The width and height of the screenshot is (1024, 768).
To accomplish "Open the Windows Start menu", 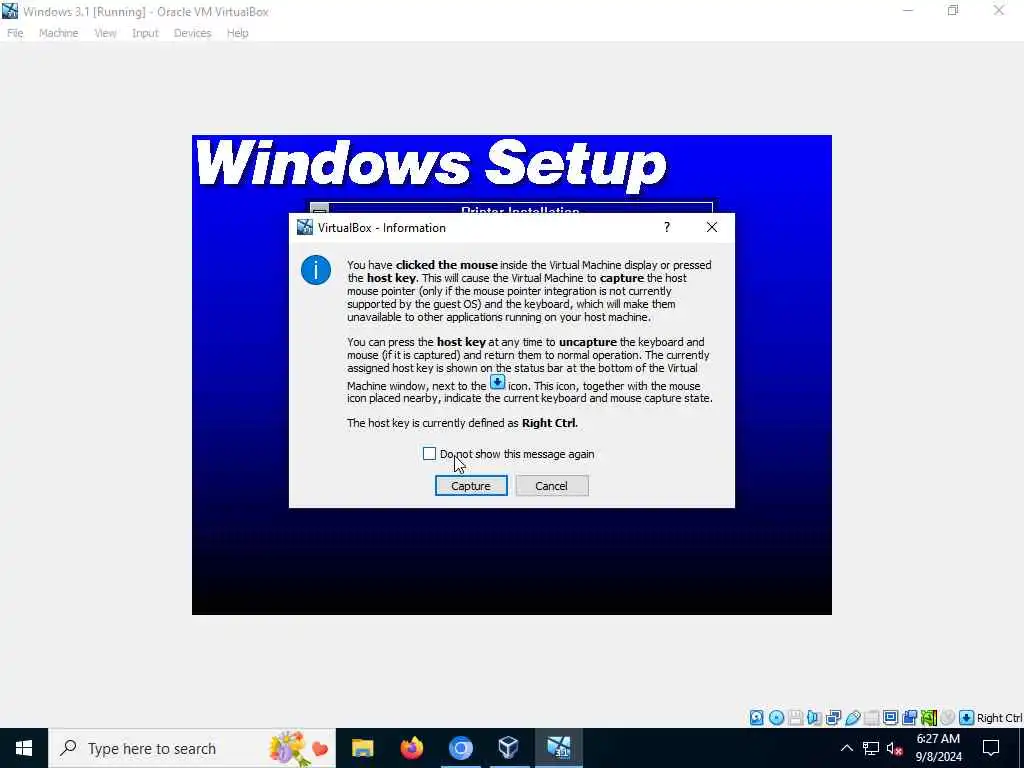I will click(x=24, y=748).
